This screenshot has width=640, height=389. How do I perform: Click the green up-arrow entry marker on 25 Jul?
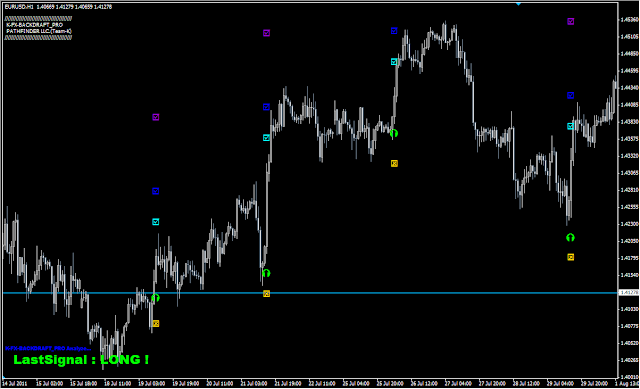coord(393,133)
